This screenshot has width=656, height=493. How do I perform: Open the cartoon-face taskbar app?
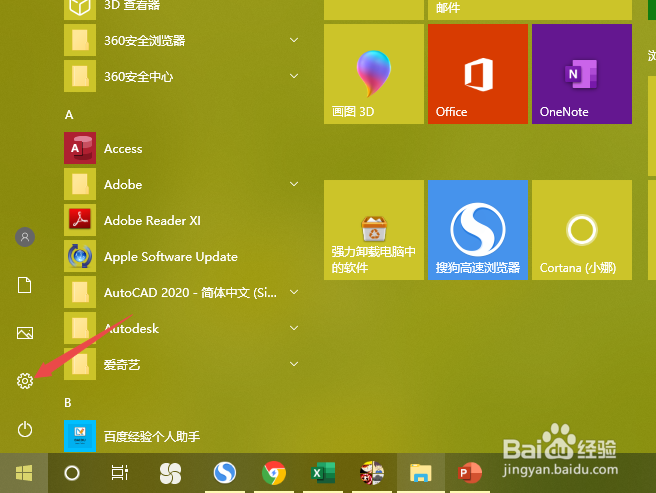(372, 473)
